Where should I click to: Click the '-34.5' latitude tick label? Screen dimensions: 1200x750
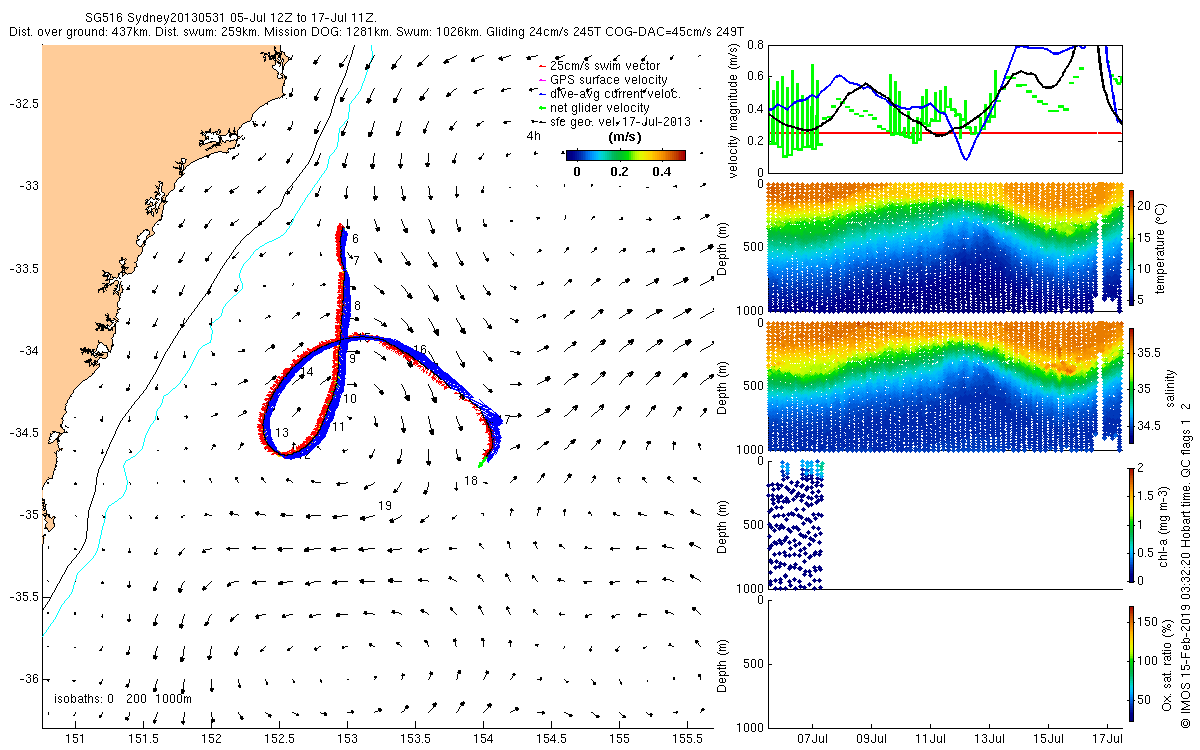(23, 433)
